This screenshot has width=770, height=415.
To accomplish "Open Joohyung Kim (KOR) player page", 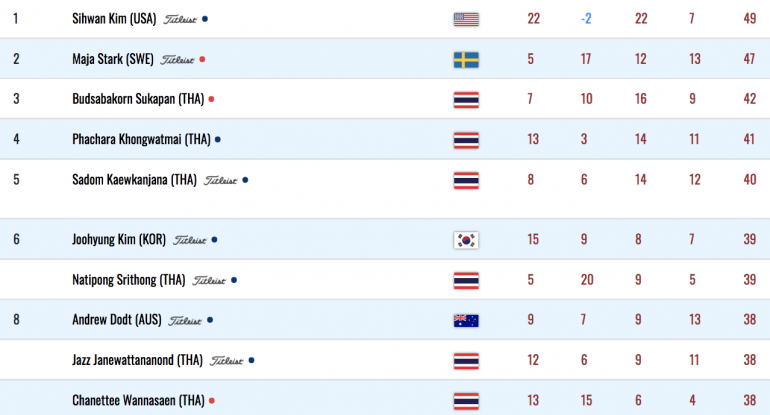I will tap(119, 240).
